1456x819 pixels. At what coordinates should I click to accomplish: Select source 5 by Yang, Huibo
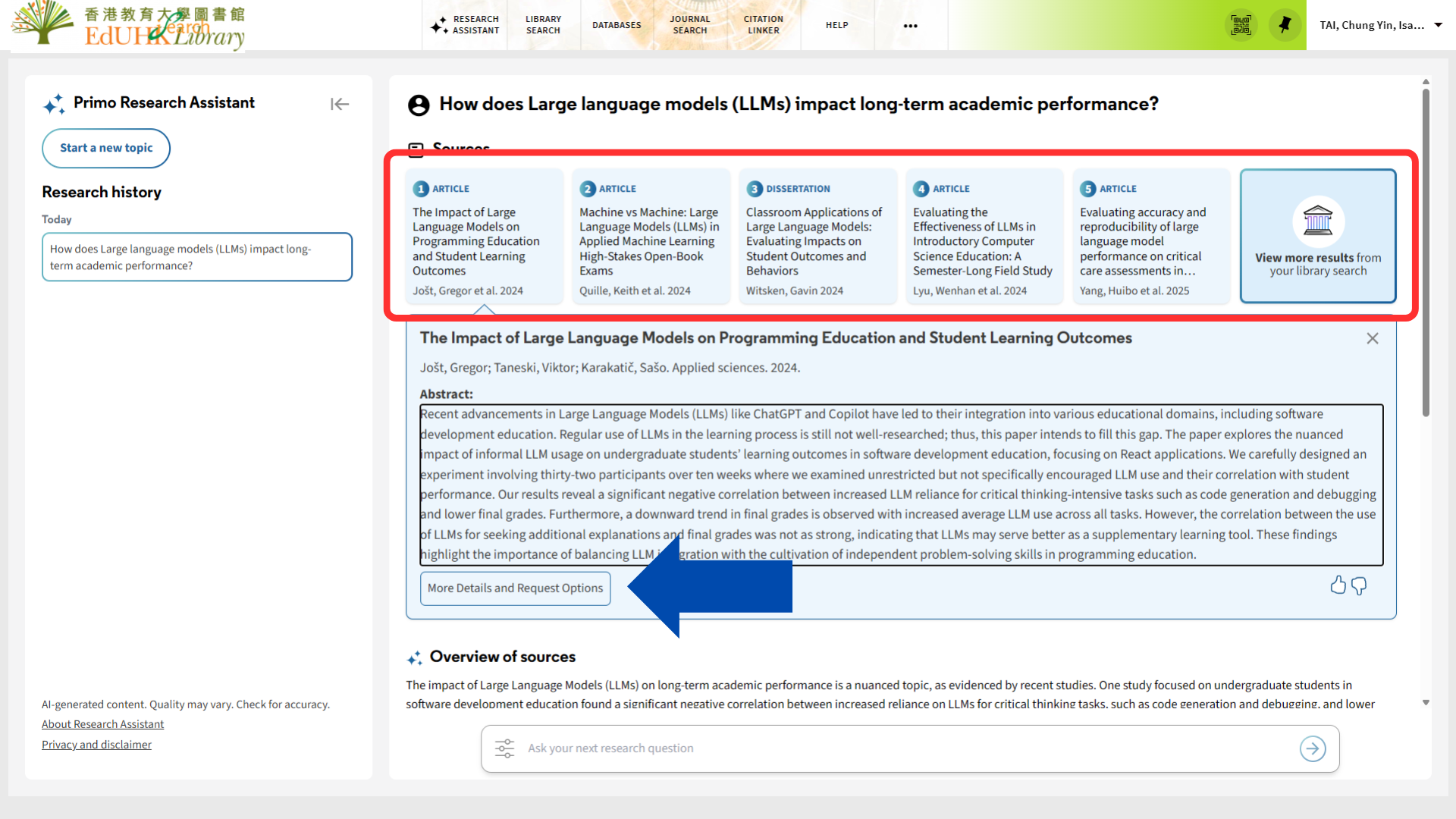[x=1151, y=236]
